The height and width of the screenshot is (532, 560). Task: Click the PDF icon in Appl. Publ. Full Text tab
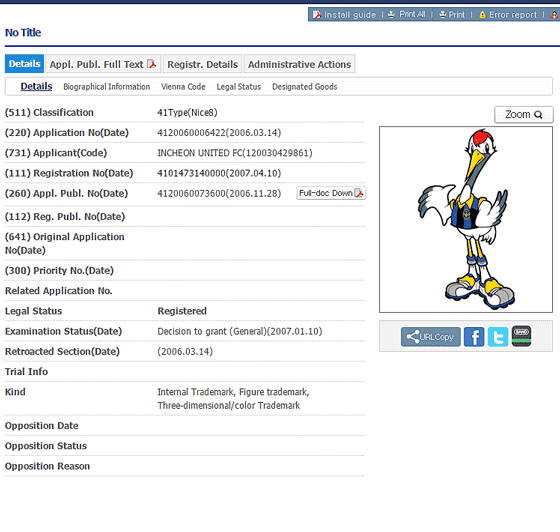coord(152,64)
